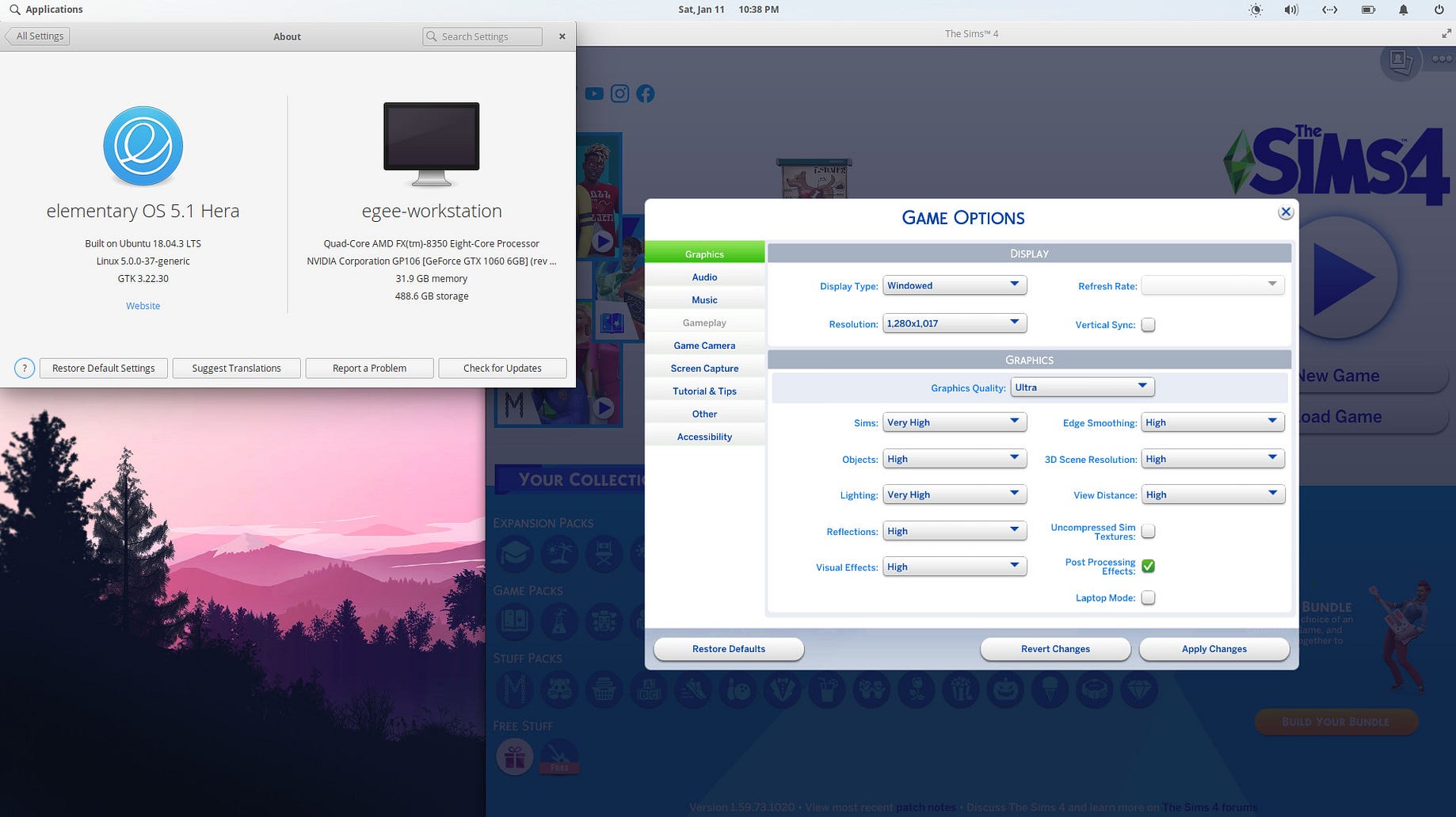Click the Restore Defaults button in Game Options
The height and width of the screenshot is (817, 1456).
point(729,649)
